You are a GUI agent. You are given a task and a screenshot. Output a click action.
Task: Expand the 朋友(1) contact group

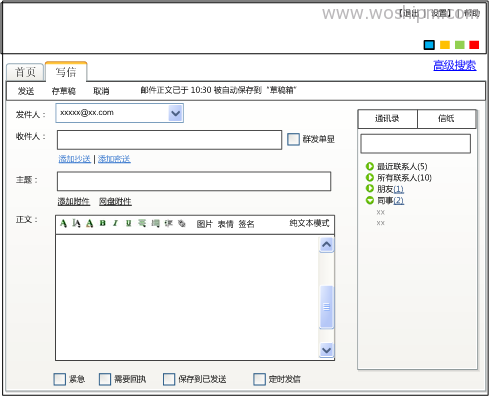click(x=370, y=189)
